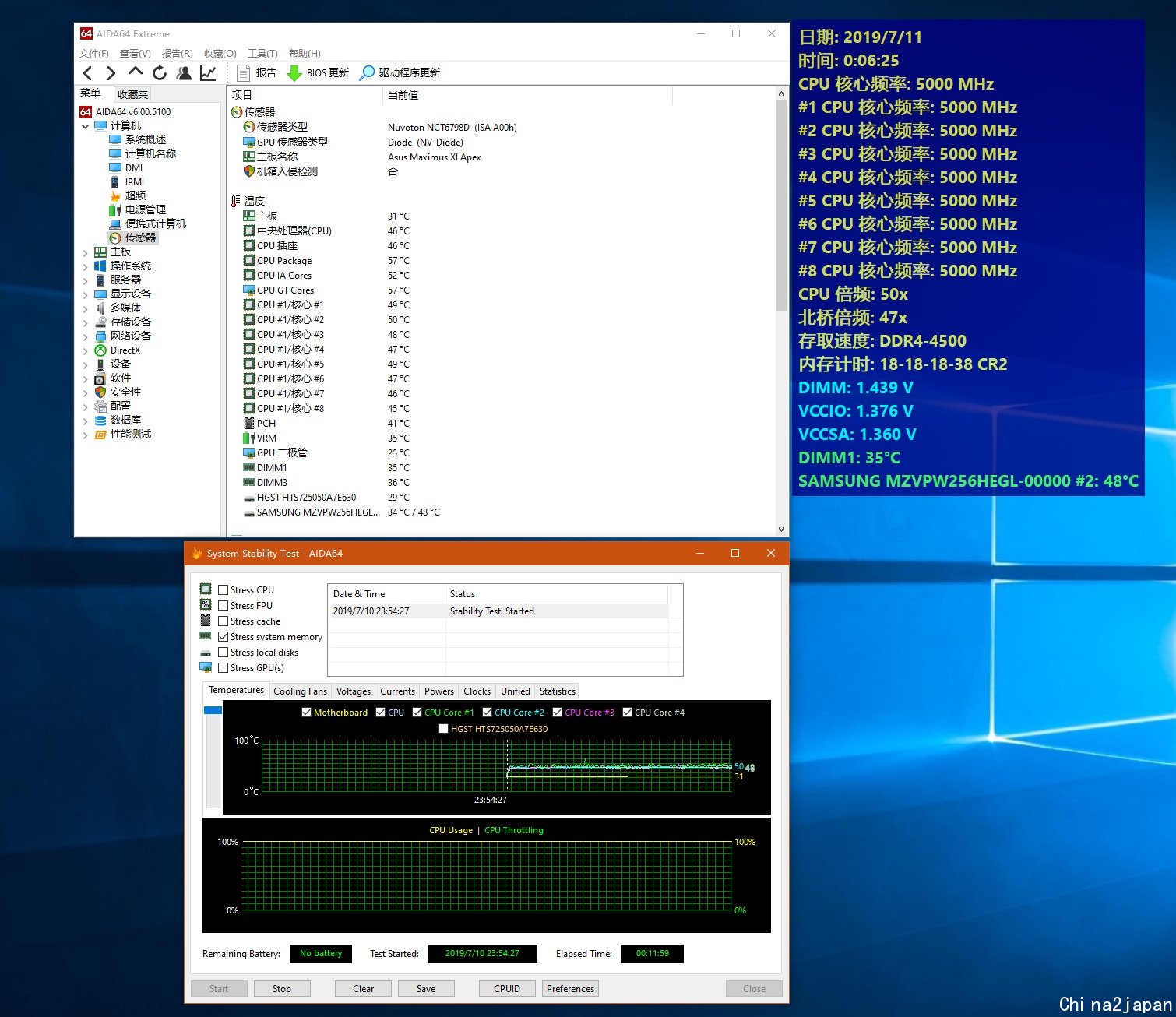Viewport: 1176px width, 1017px height.
Task: Open the 工具(T) menu
Action: (262, 54)
